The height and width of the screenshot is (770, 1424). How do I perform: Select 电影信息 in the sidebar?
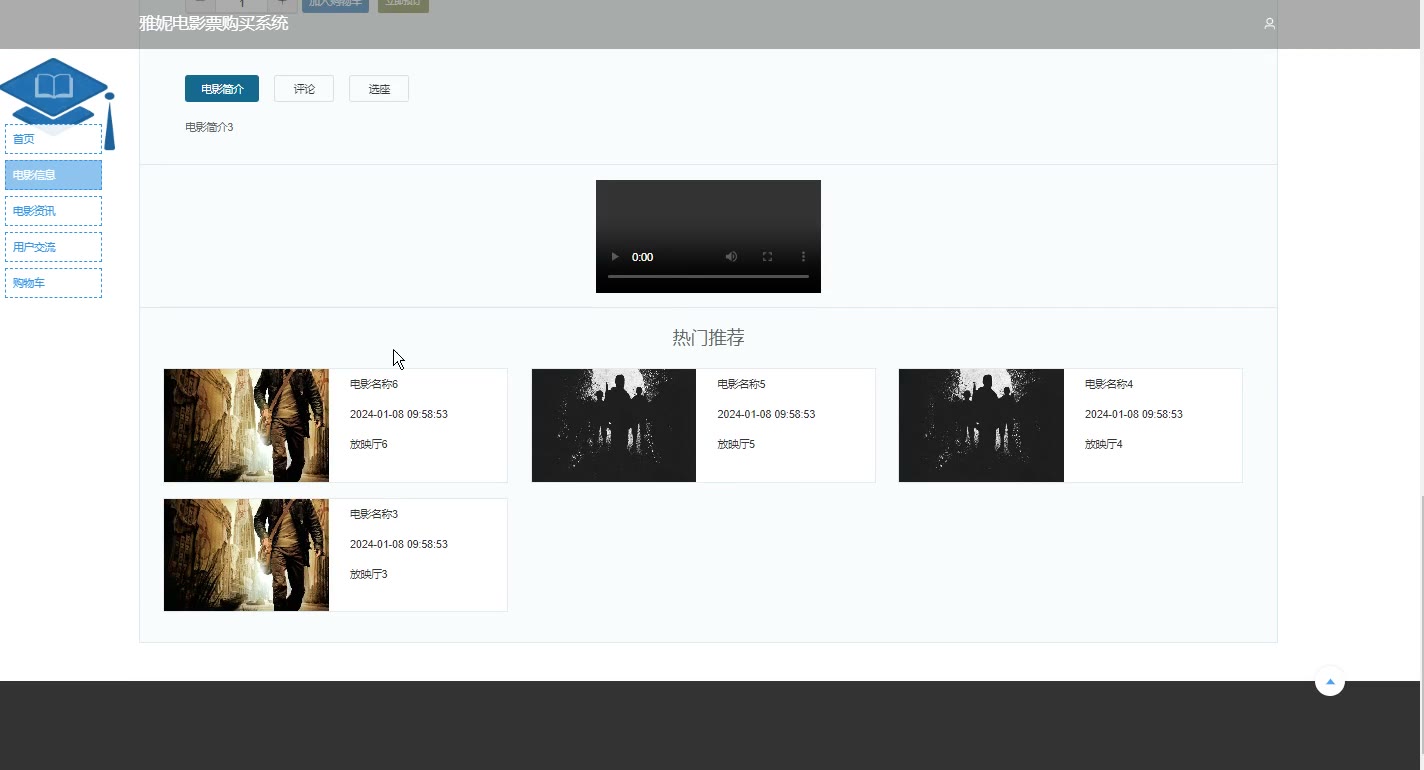[53, 175]
